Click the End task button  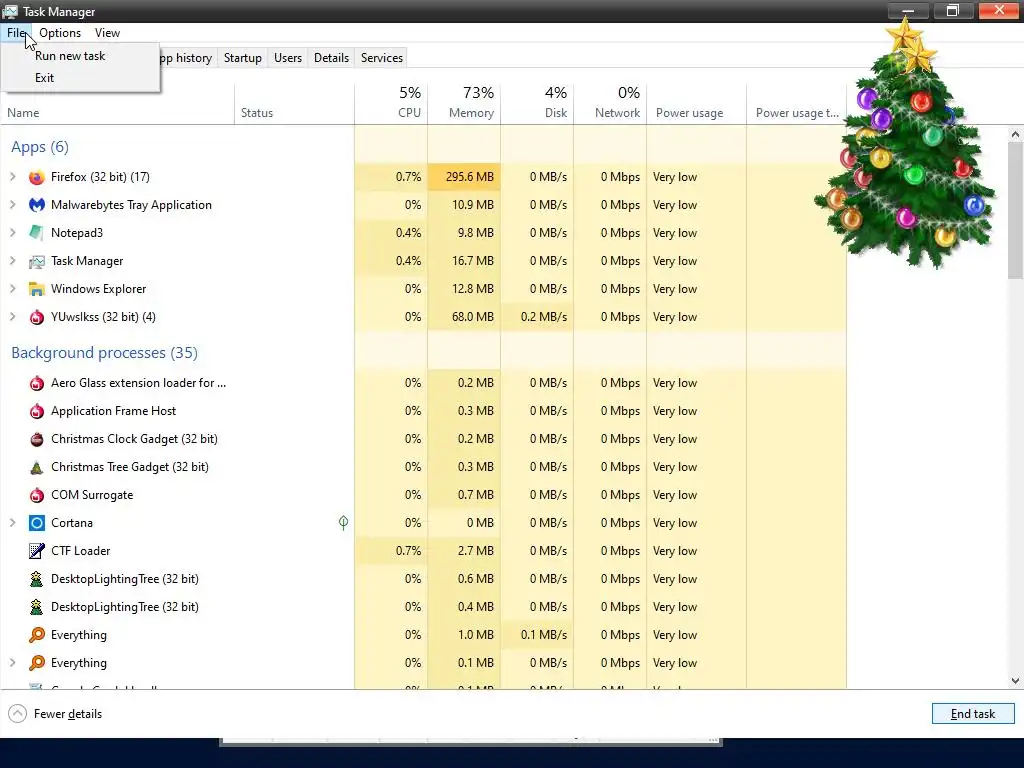(x=973, y=714)
